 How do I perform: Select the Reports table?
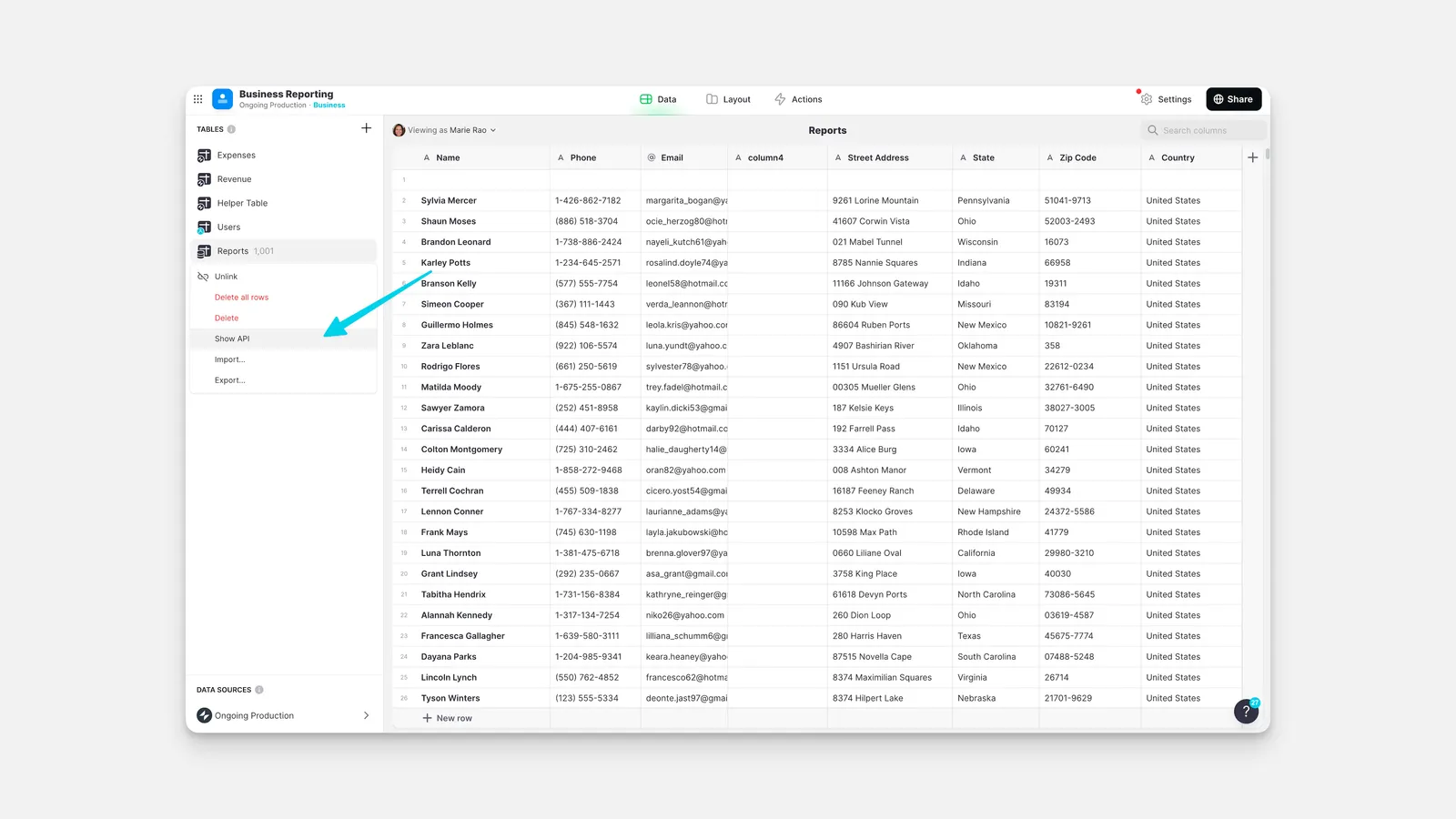click(x=283, y=251)
